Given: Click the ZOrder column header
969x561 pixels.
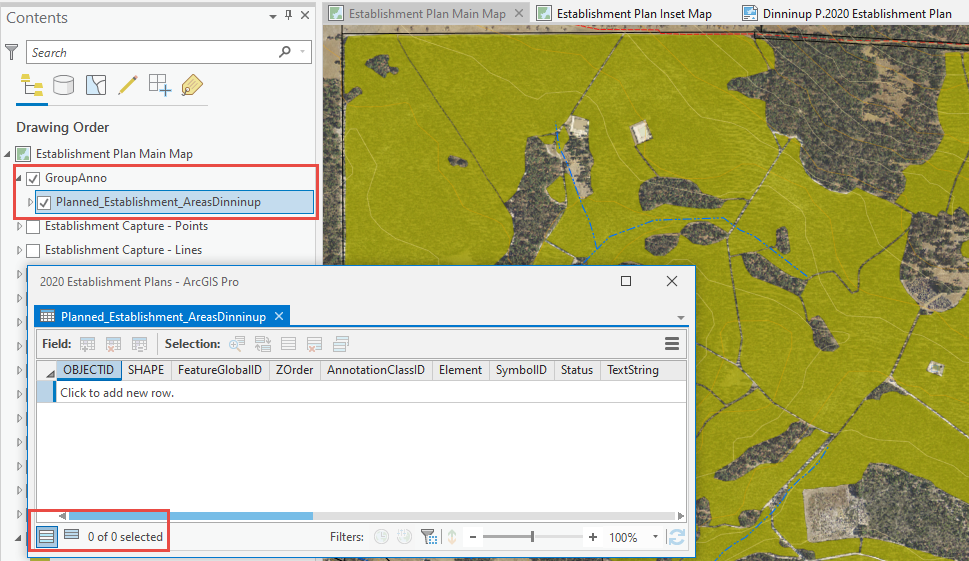Looking at the screenshot, I should pos(295,370).
